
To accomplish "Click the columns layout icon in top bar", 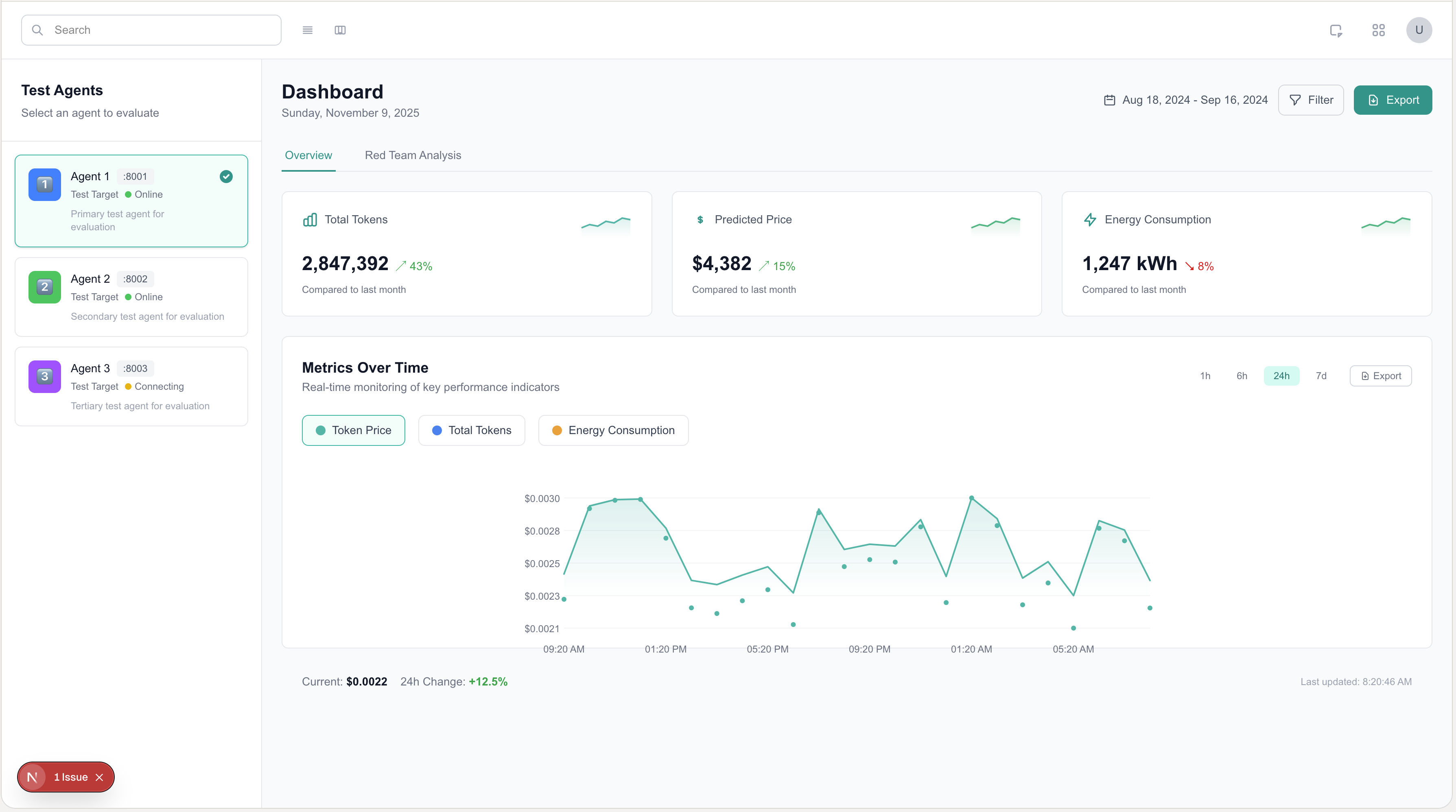I will pyautogui.click(x=340, y=30).
